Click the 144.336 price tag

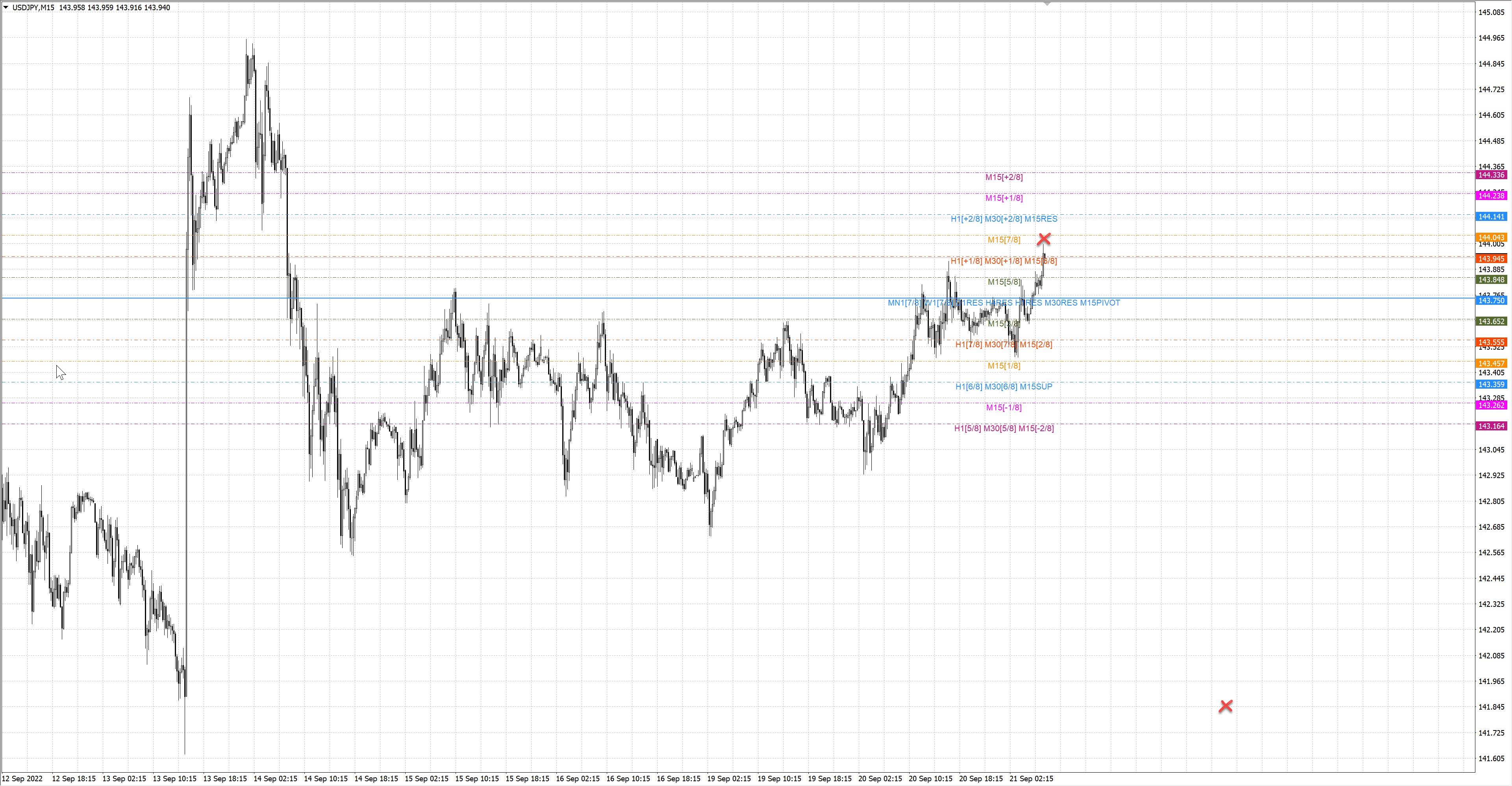pyautogui.click(x=1491, y=175)
